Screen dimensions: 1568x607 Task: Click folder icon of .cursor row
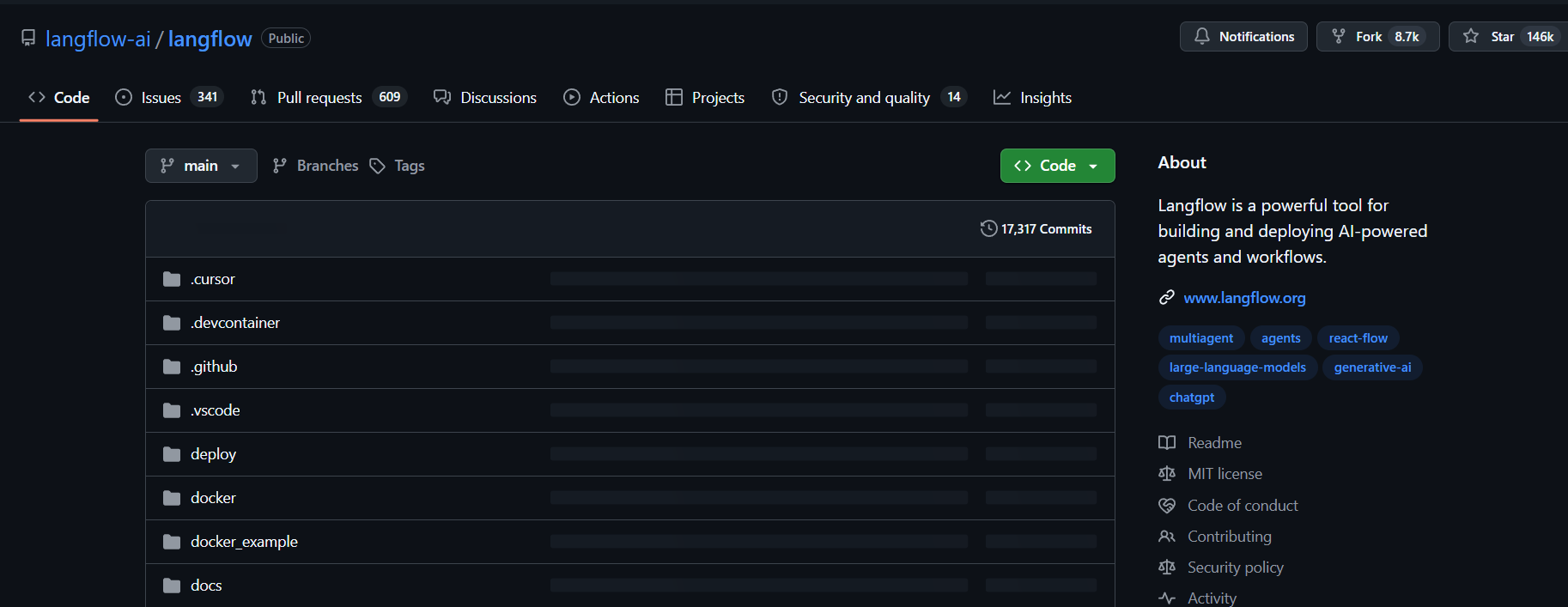click(172, 279)
